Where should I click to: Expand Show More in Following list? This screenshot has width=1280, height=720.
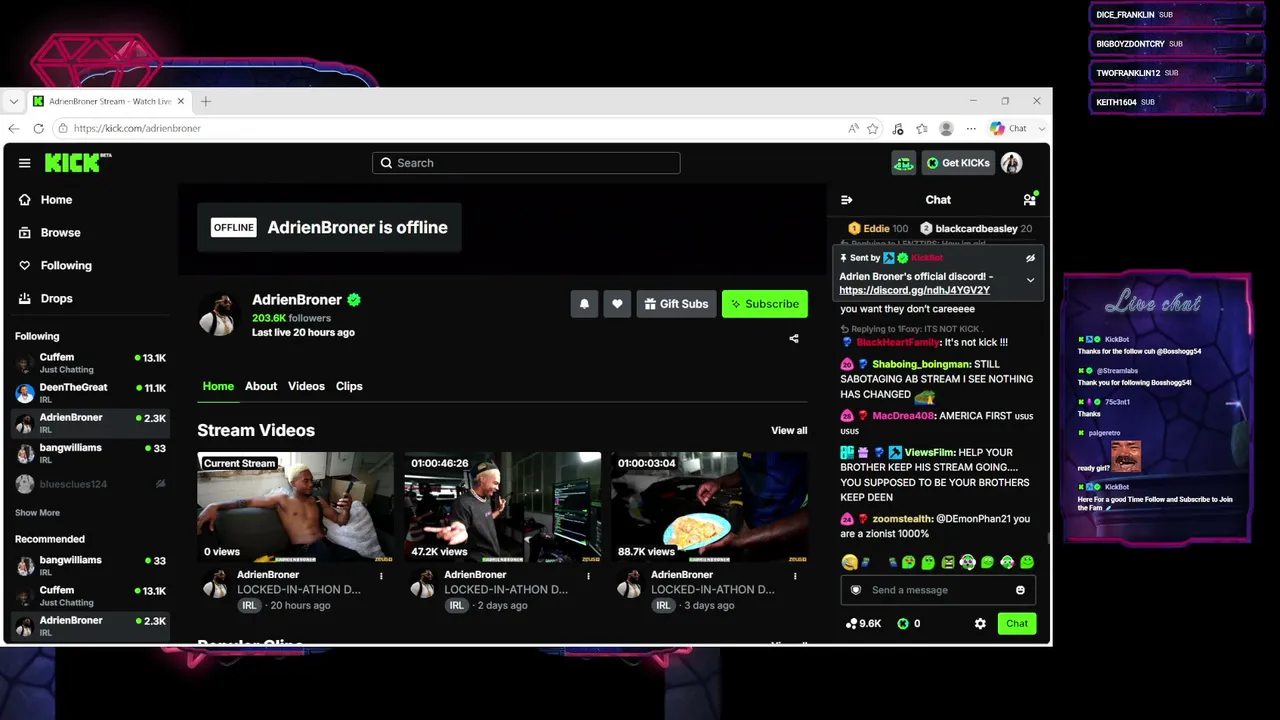(37, 513)
